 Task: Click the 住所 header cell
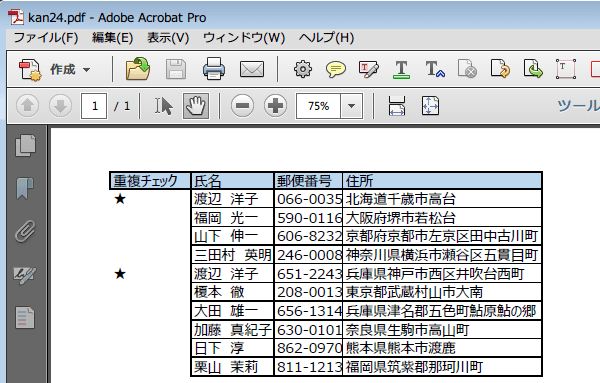[442, 181]
